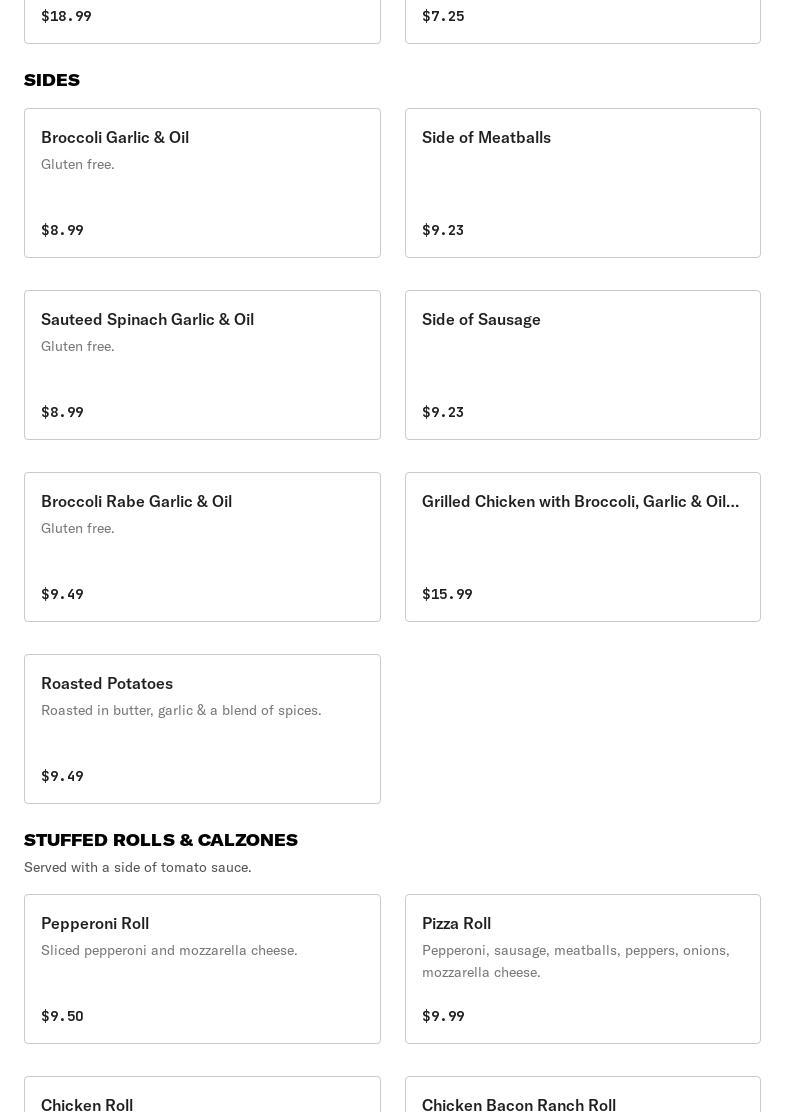
Task: Select Broccoli Rabe Garlic & Oil
Action: click(x=202, y=547)
